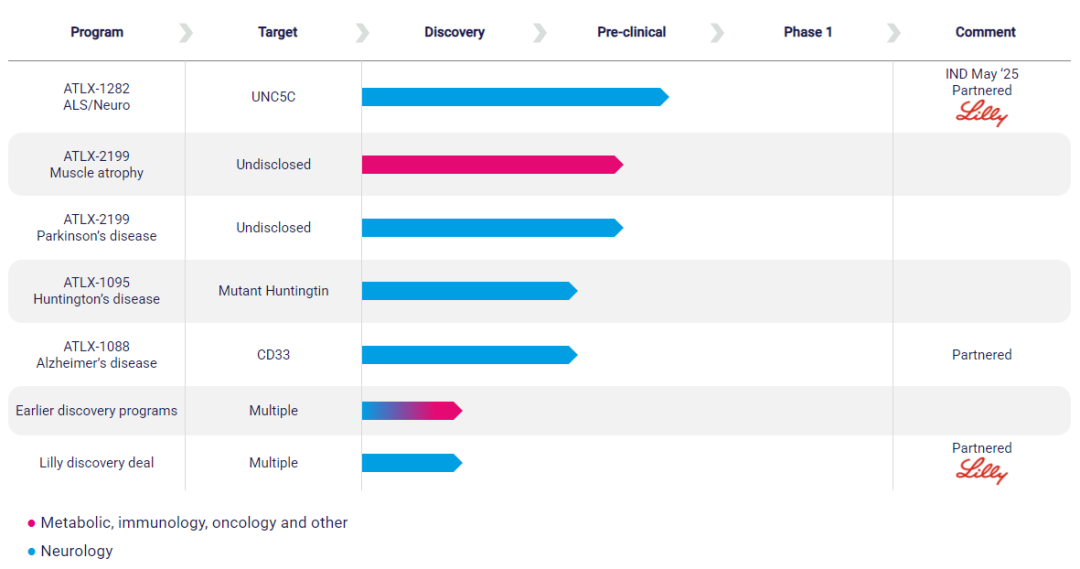This screenshot has height=569, width=1080.
Task: Click the Lilly logo in the Lilly discovery deal row
Action: 981,470
